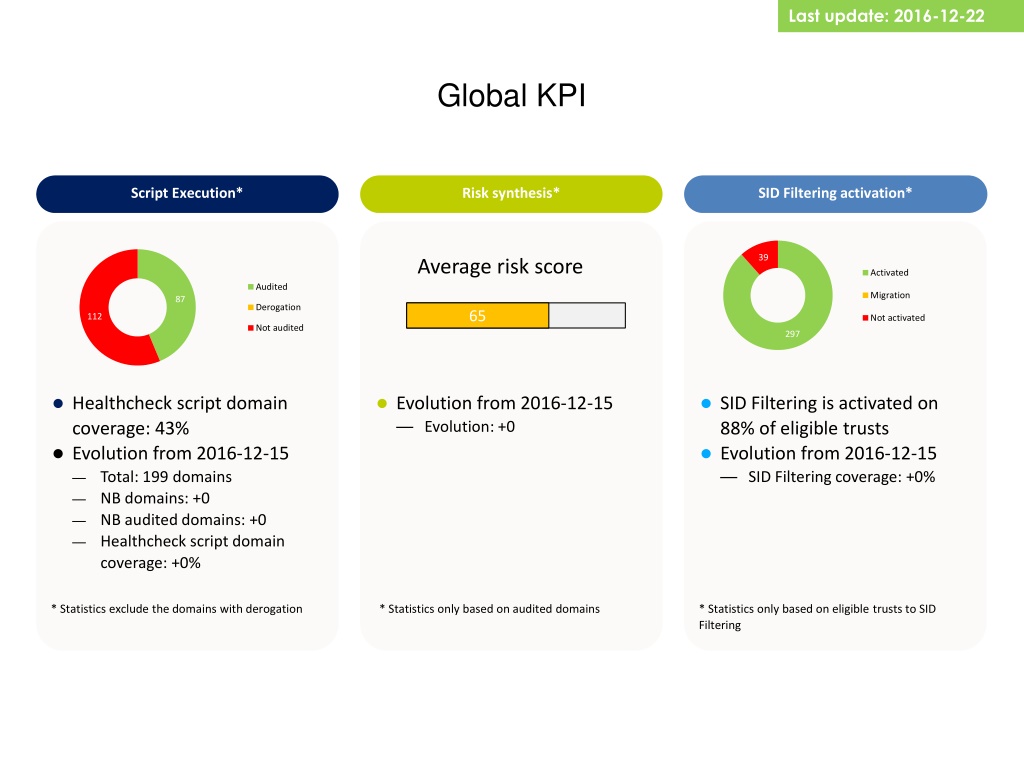Screen dimensions: 1024x768
Task: Select the orange Derogation legend swatch
Action: (x=250, y=307)
